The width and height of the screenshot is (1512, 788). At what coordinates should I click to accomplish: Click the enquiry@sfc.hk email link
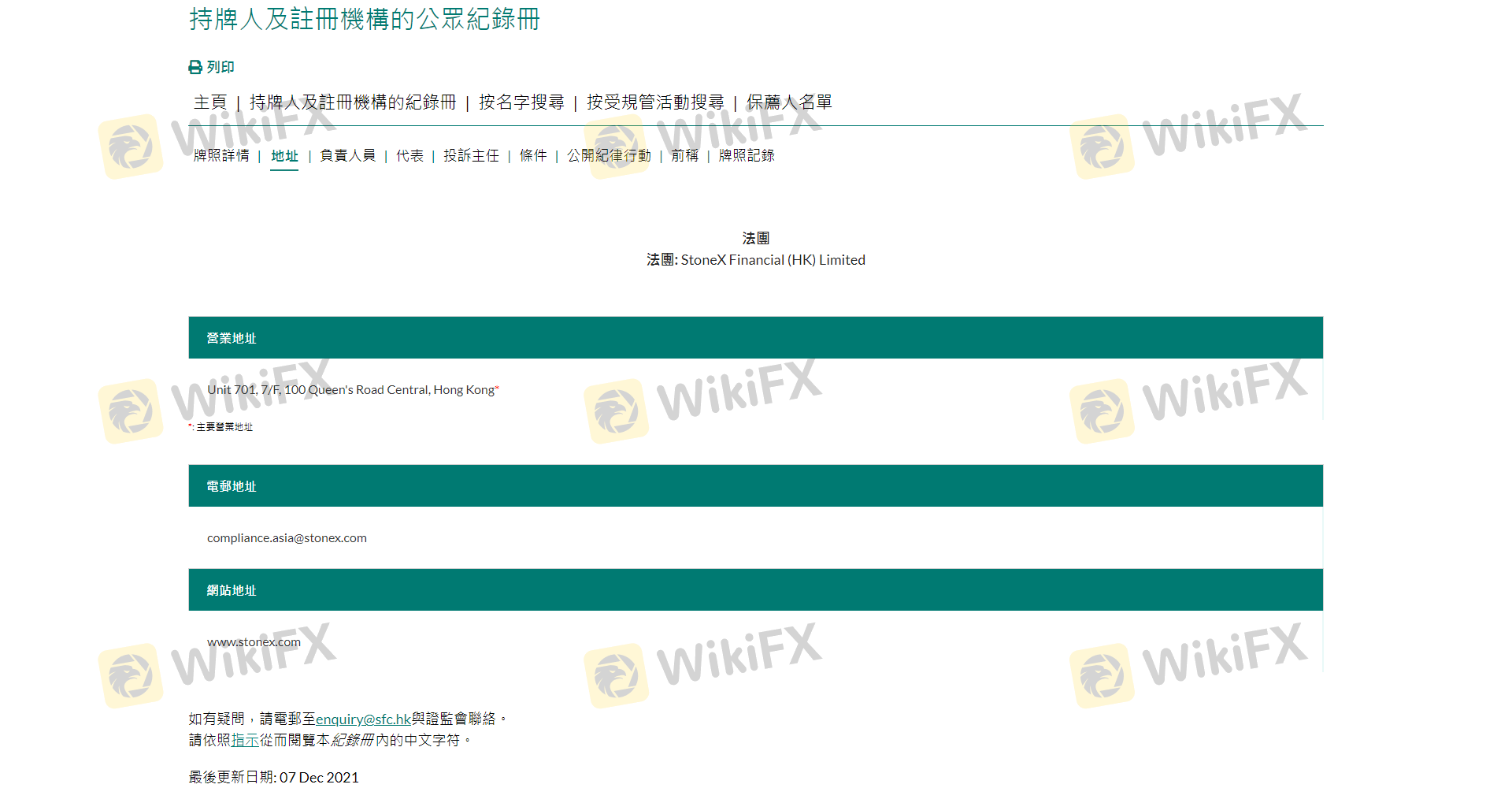click(363, 719)
